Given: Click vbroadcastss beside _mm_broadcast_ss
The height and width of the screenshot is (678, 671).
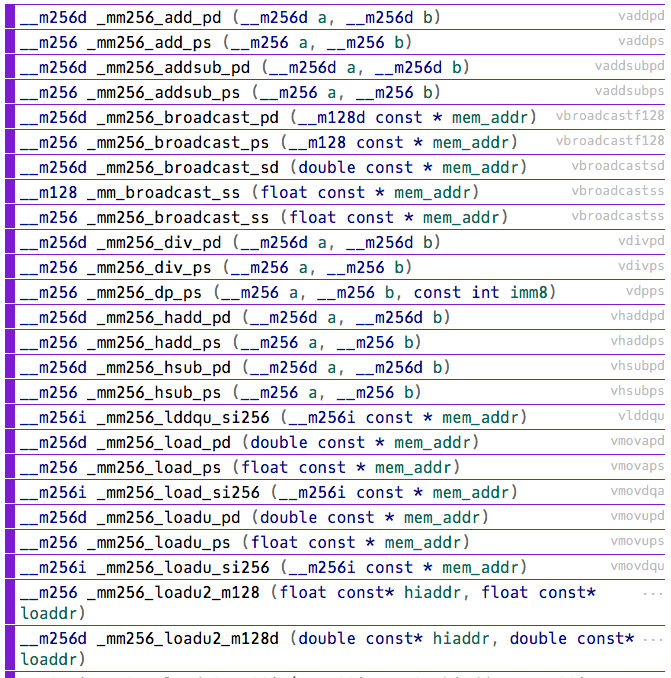Looking at the screenshot, I should (618, 191).
